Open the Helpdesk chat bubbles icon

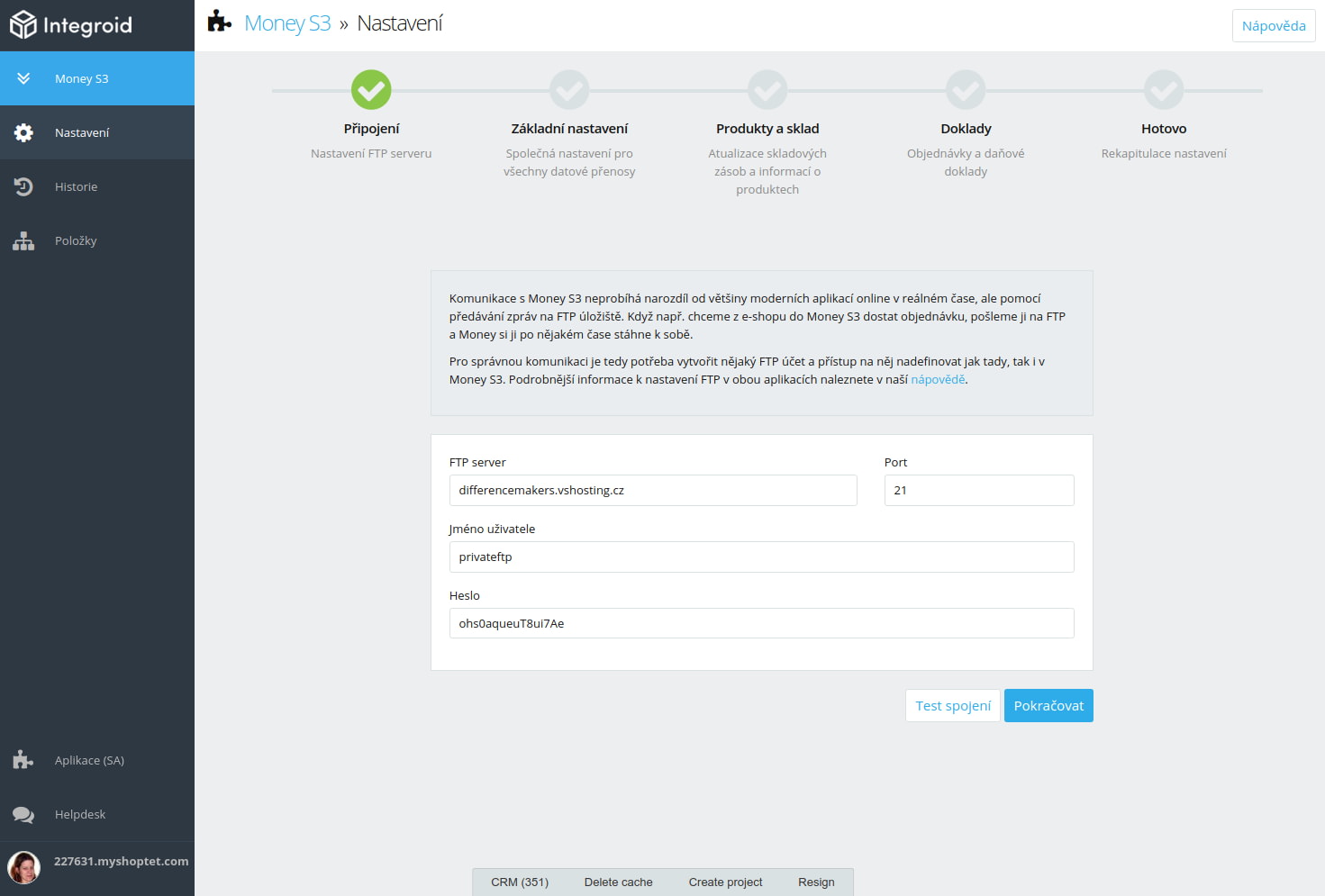point(23,814)
